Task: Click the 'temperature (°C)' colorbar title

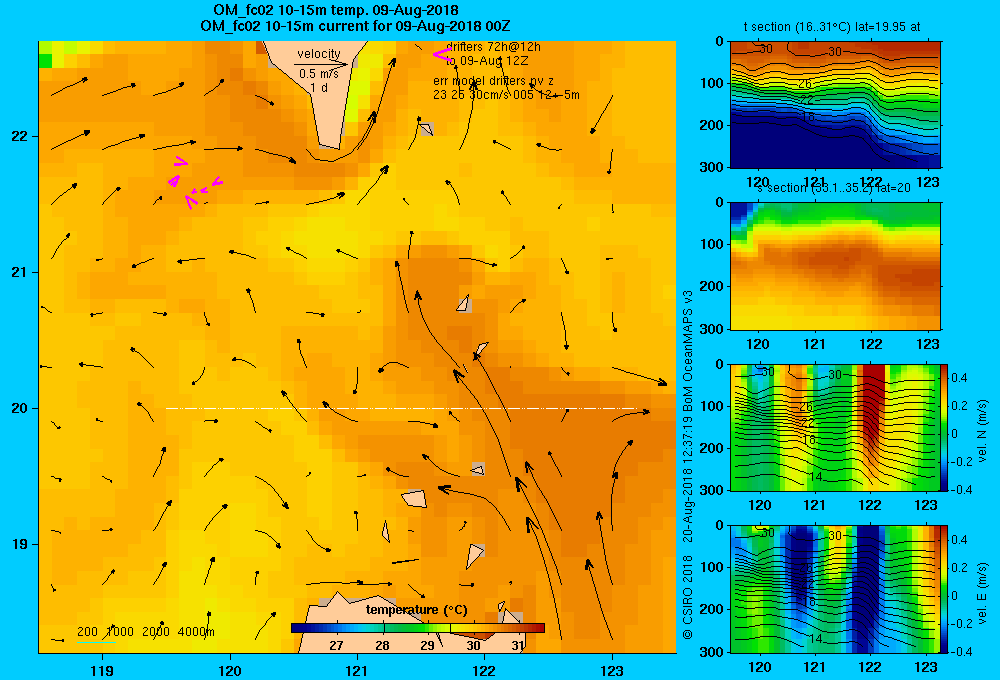Action: coord(416,610)
